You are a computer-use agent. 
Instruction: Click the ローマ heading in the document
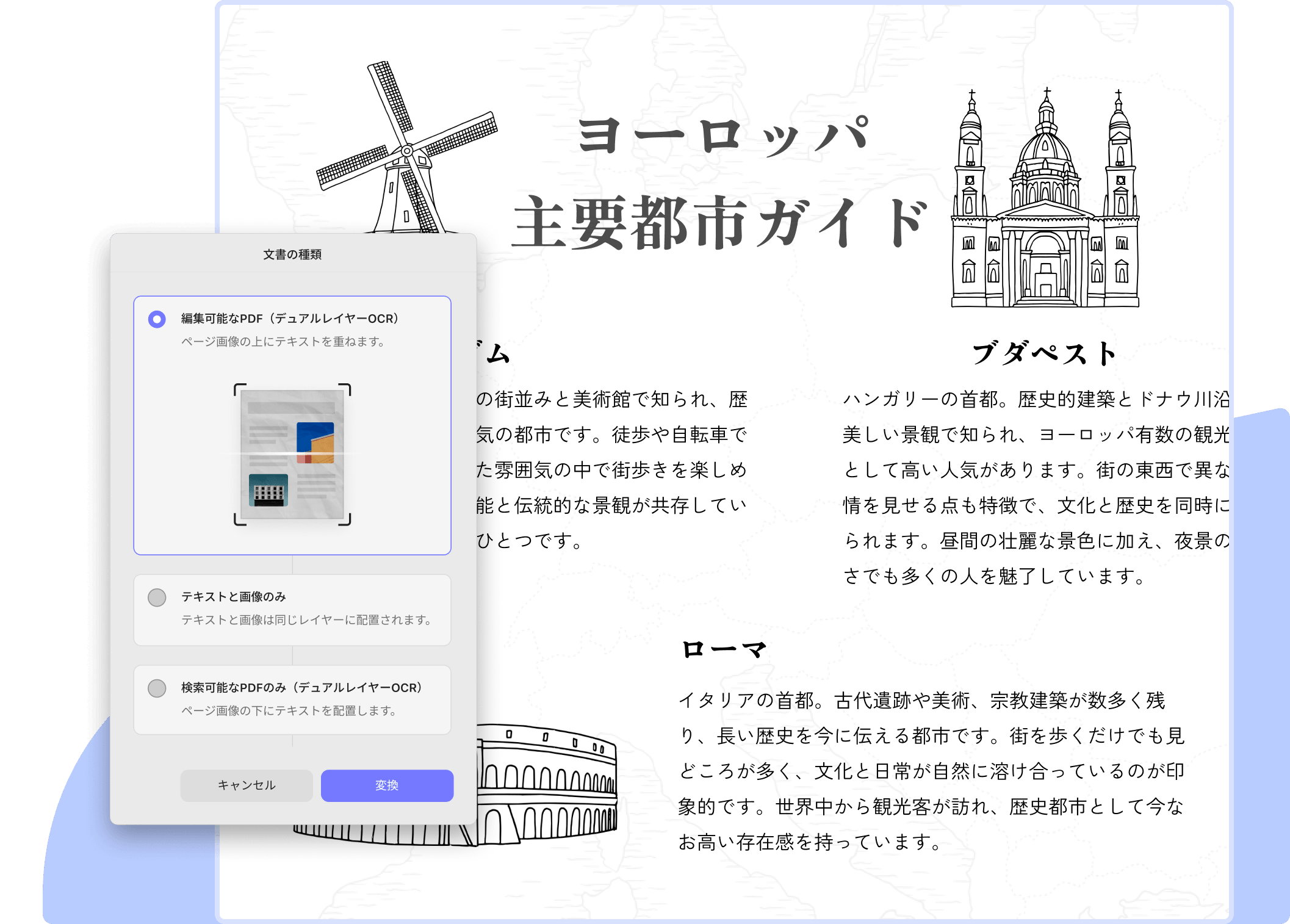[x=724, y=649]
